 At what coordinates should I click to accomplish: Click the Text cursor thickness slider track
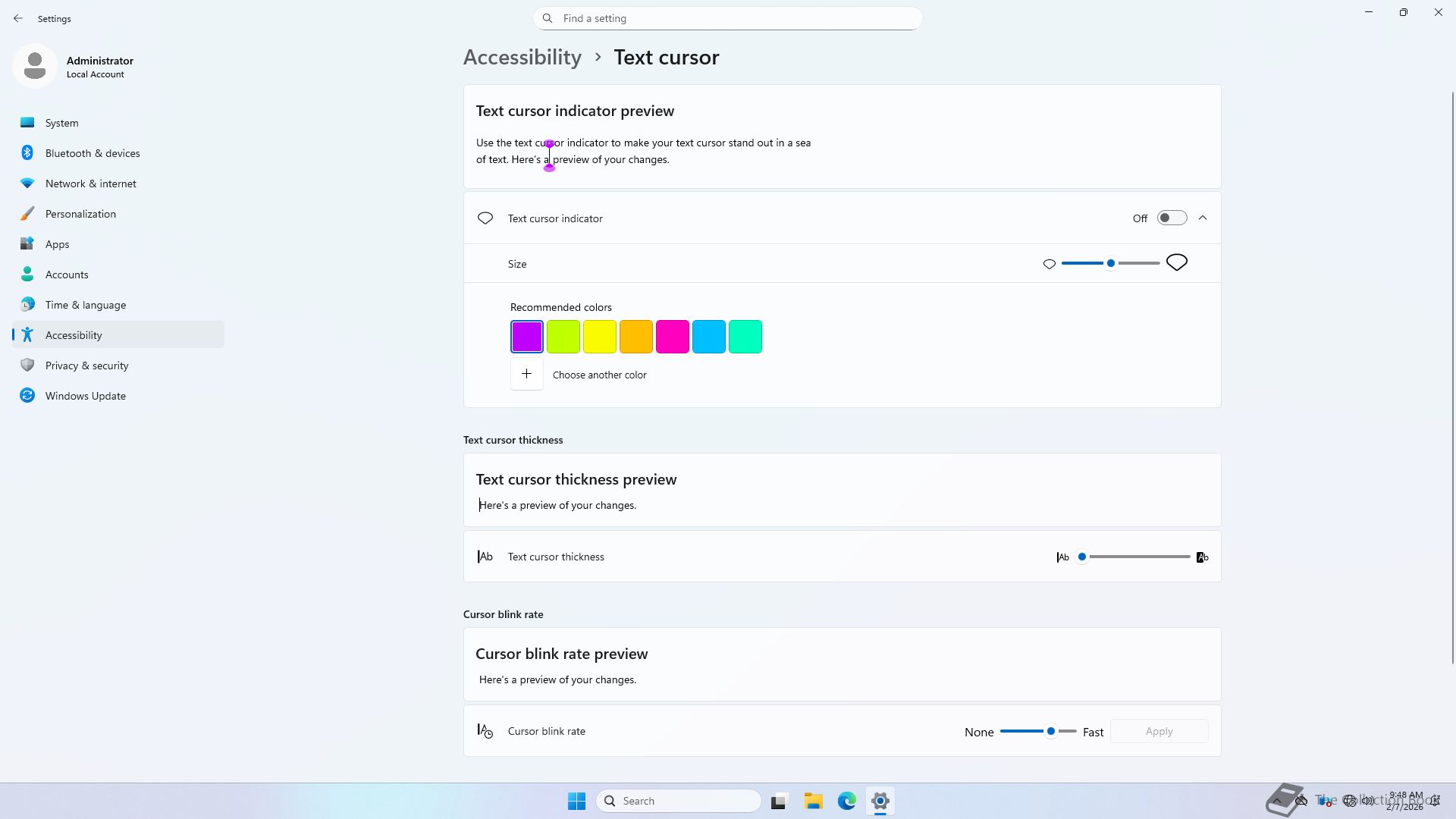(x=1137, y=557)
